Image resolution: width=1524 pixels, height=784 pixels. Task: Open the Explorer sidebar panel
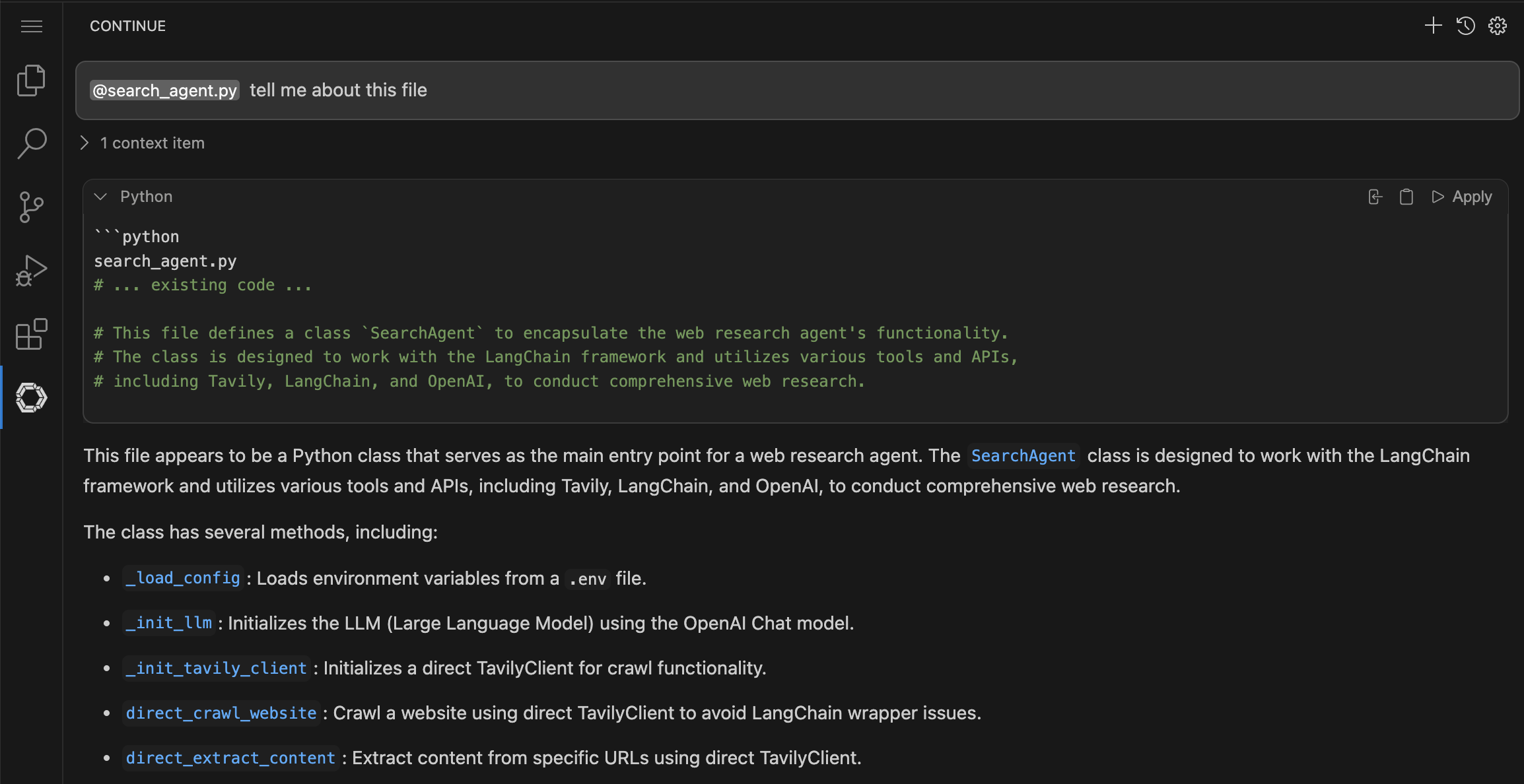click(30, 80)
